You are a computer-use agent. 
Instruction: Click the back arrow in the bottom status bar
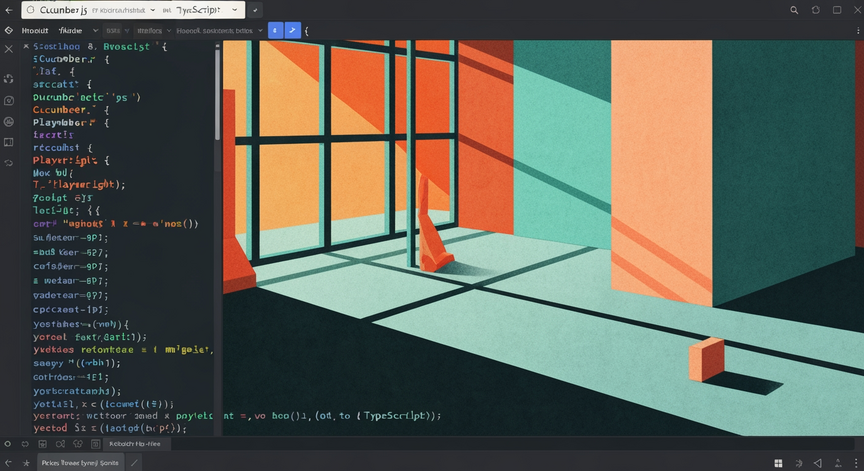[8, 463]
